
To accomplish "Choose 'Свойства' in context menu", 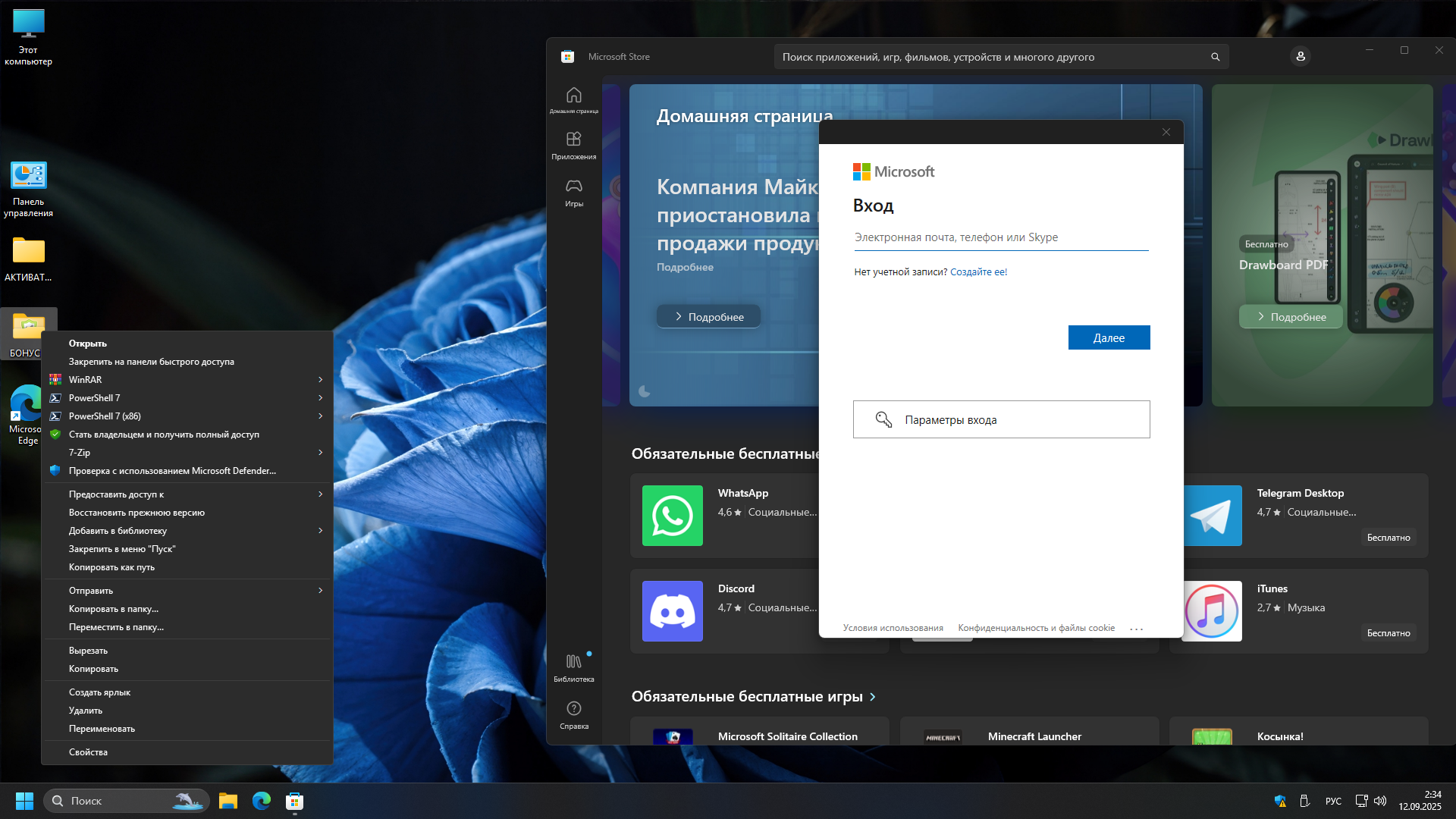I will (187, 752).
